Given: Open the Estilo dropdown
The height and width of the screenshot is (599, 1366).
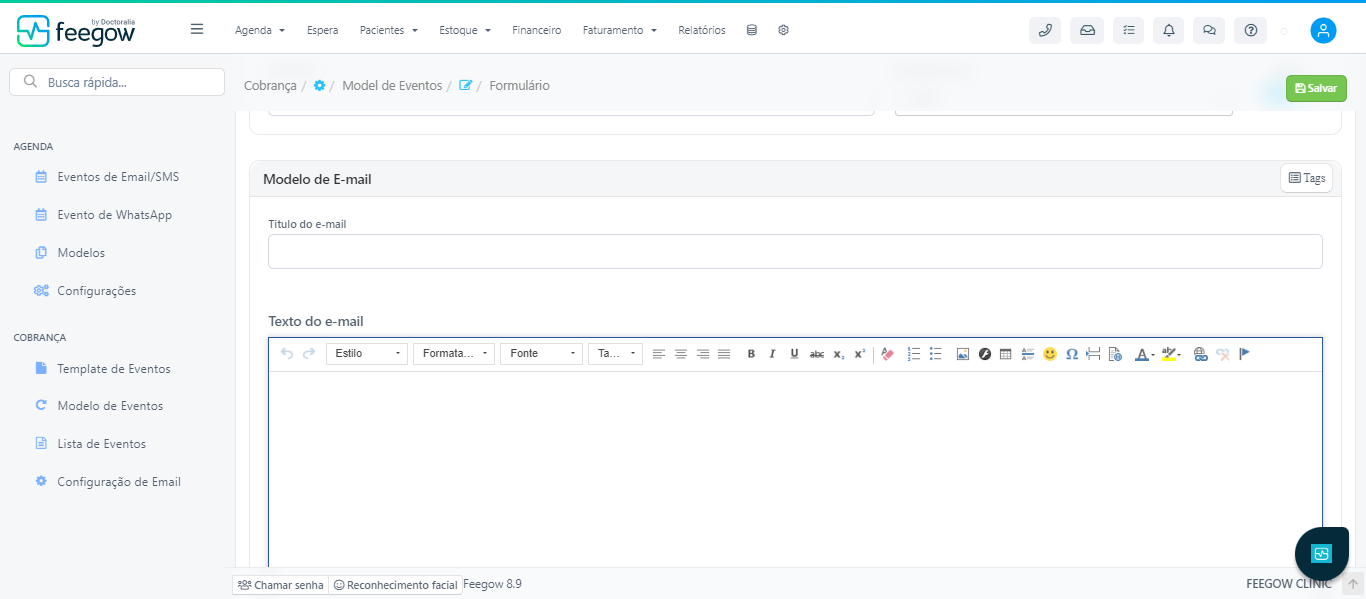Looking at the screenshot, I should click(367, 354).
